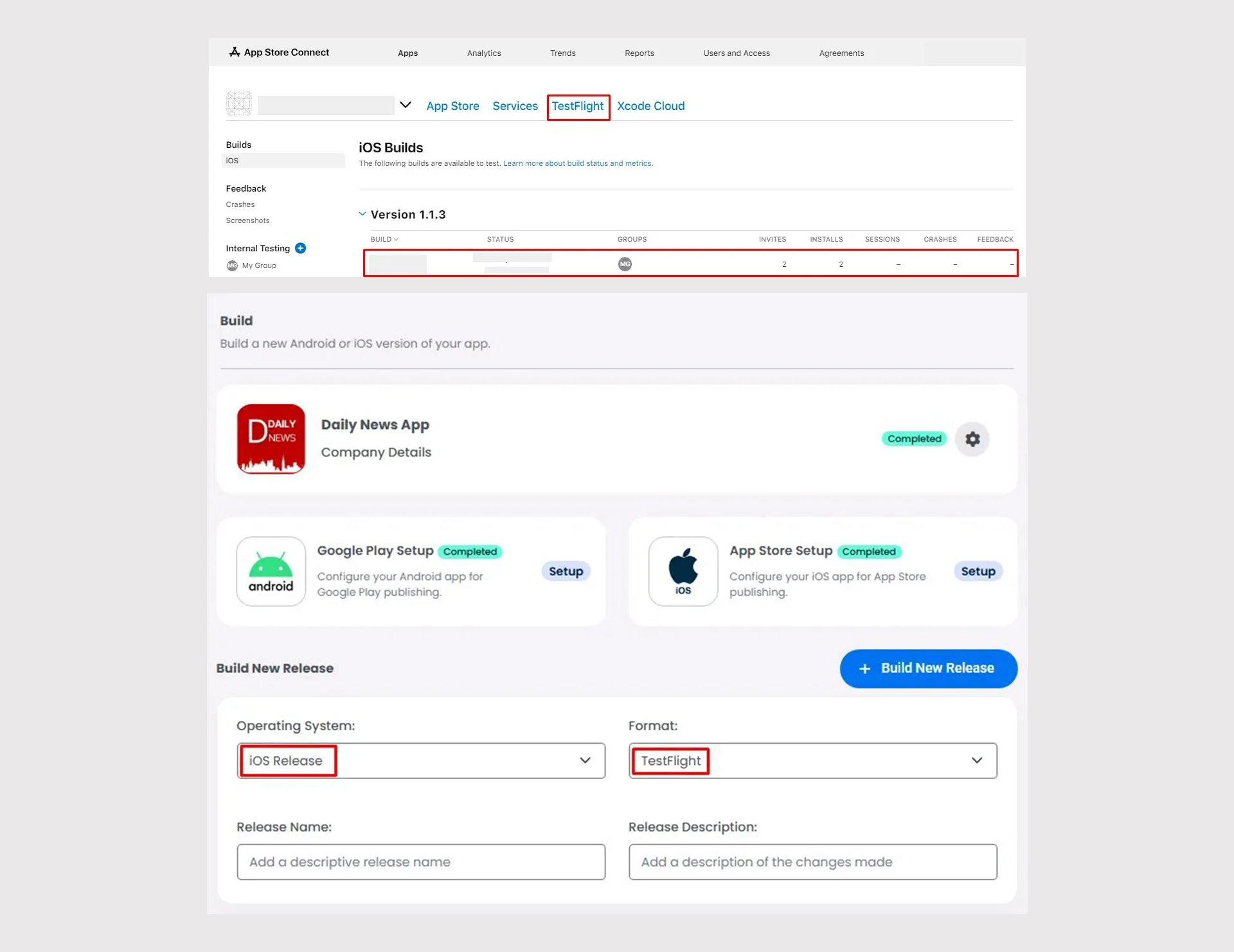Click the App Store Connect logo
This screenshot has height=952, width=1234.
tap(279, 52)
